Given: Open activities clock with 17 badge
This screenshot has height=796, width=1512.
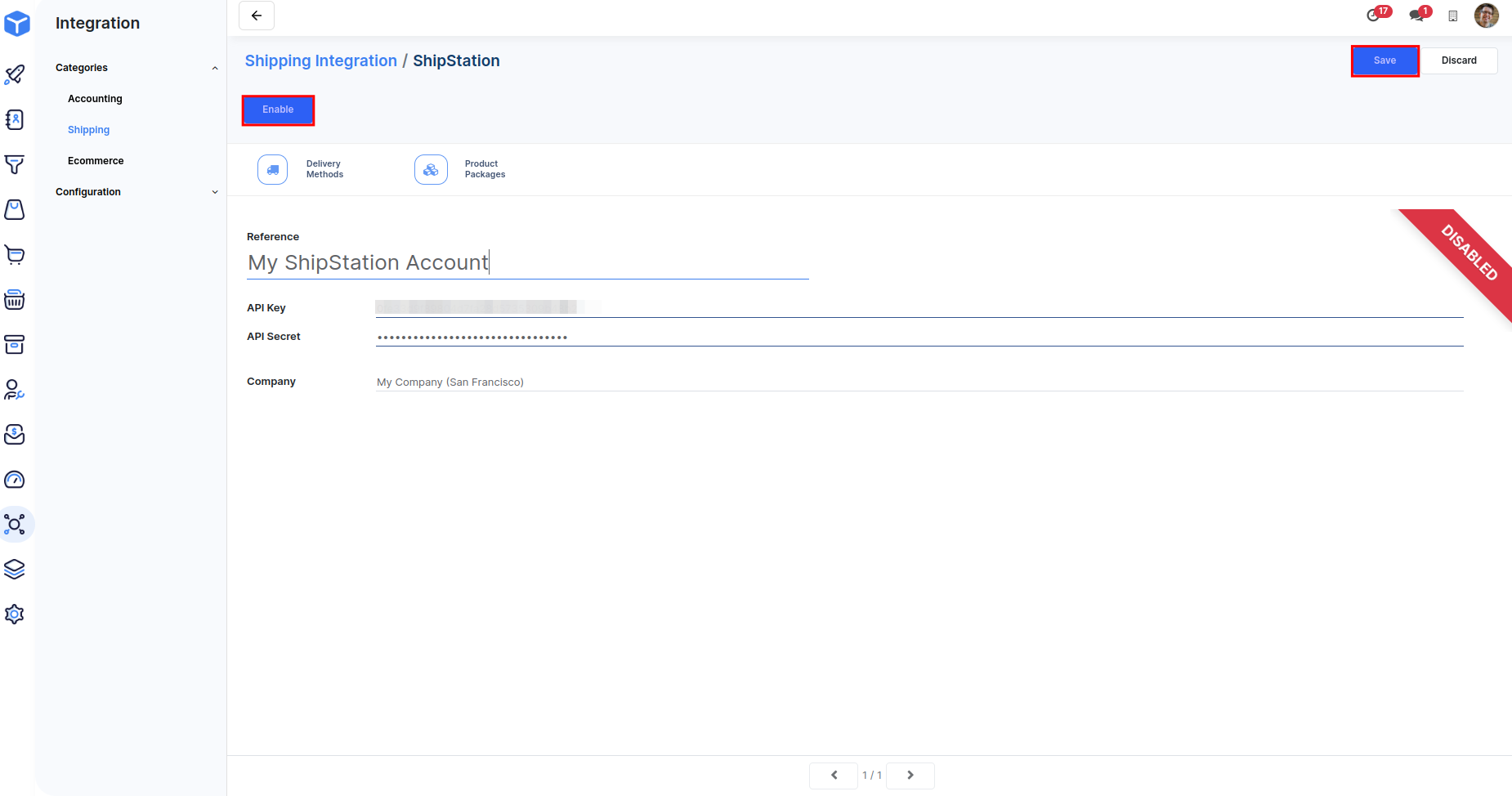Looking at the screenshot, I should pyautogui.click(x=1373, y=16).
